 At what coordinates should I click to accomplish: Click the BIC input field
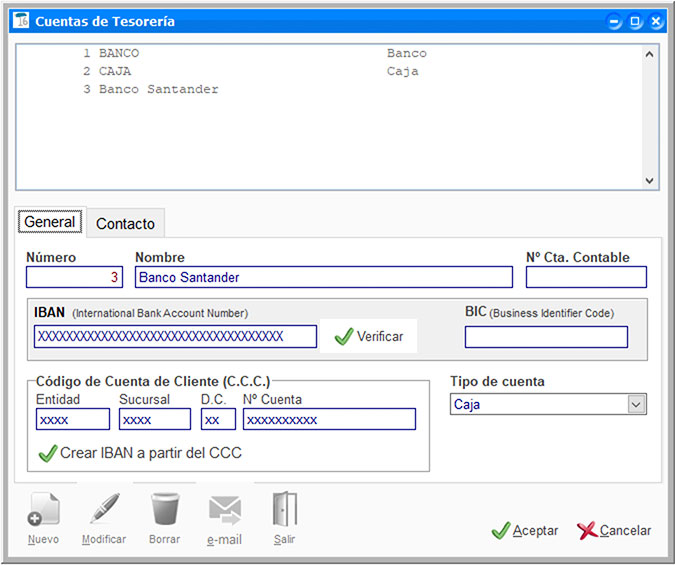pyautogui.click(x=546, y=337)
